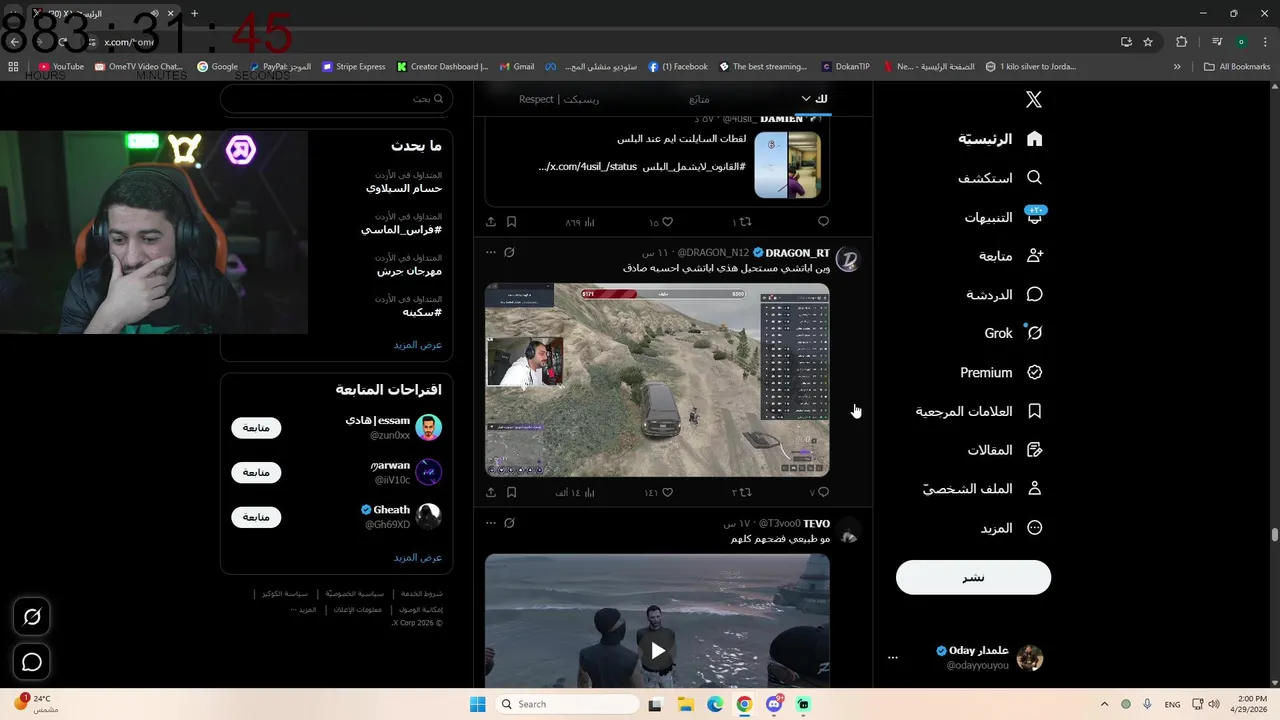Bookmark this page with star icon
This screenshot has height=720, width=1280.
pyautogui.click(x=1148, y=42)
